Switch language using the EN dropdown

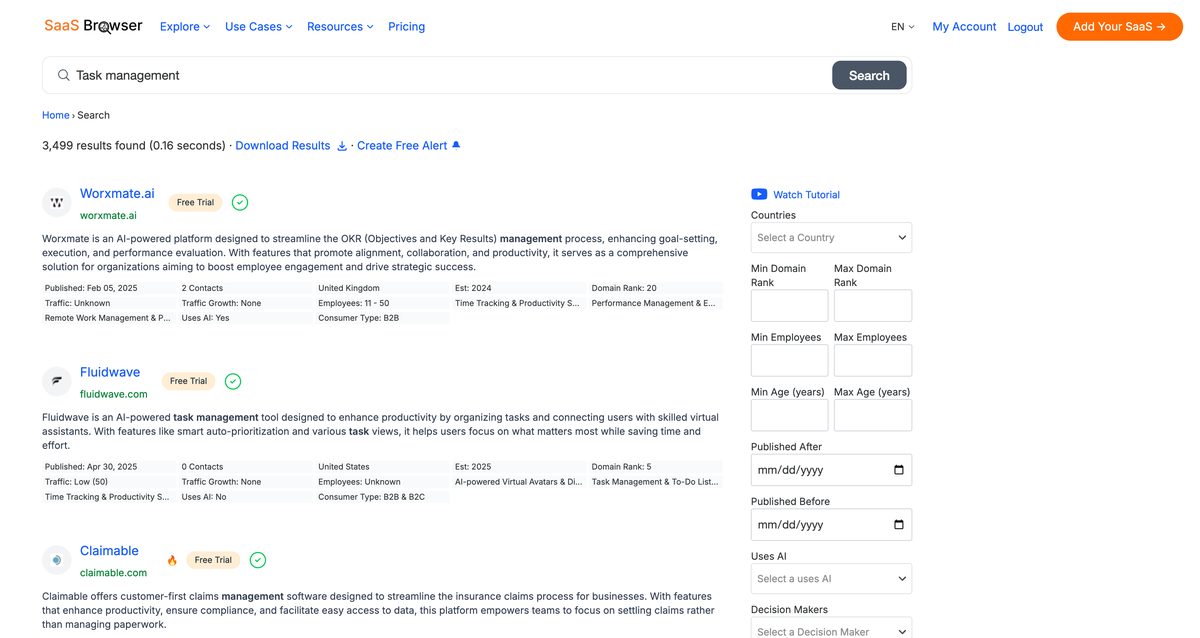pos(902,27)
